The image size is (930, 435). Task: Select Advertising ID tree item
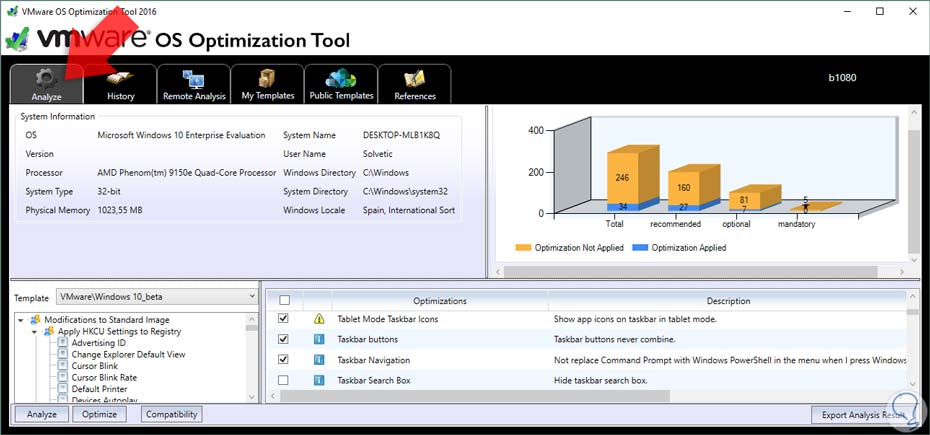(x=98, y=343)
